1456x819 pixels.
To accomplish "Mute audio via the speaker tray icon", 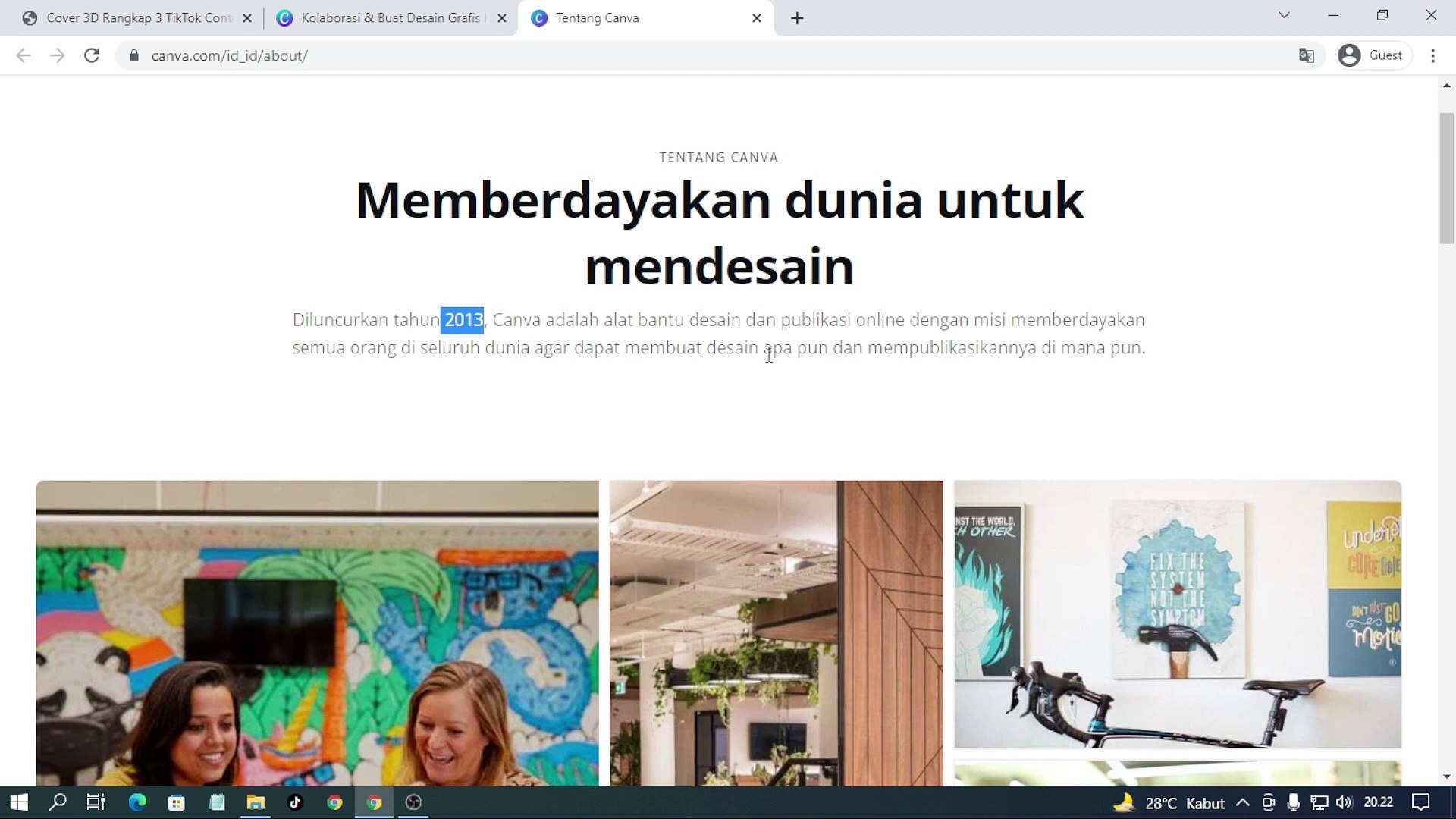I will (1343, 802).
